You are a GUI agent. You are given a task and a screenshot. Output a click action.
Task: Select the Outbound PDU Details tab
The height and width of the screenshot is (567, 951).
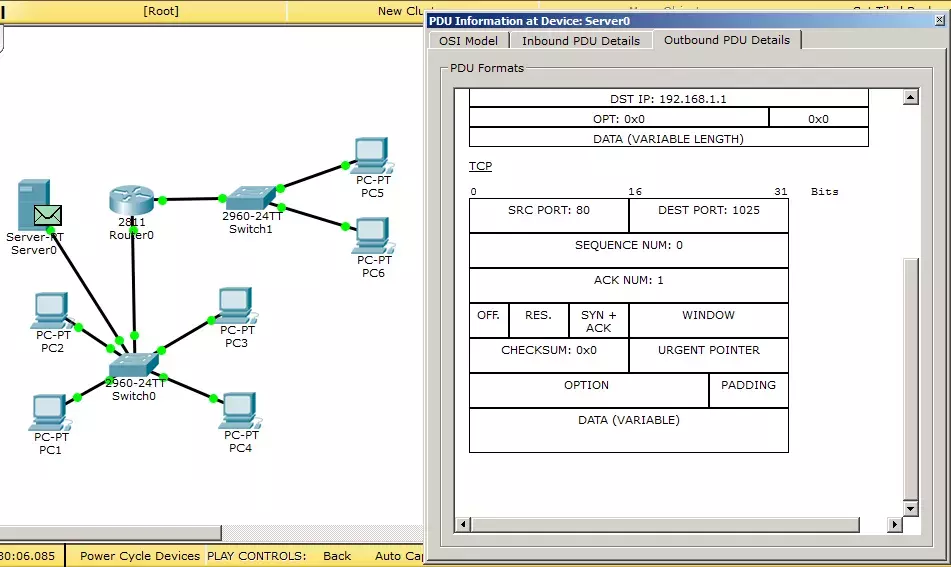(x=727, y=40)
